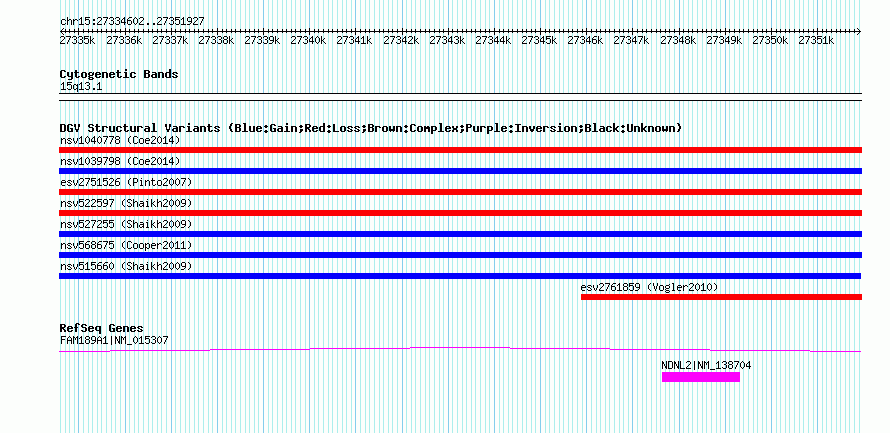Click the blue bar under nsv515660
Image resolution: width=890 pixels, height=433 pixels.
(460, 276)
